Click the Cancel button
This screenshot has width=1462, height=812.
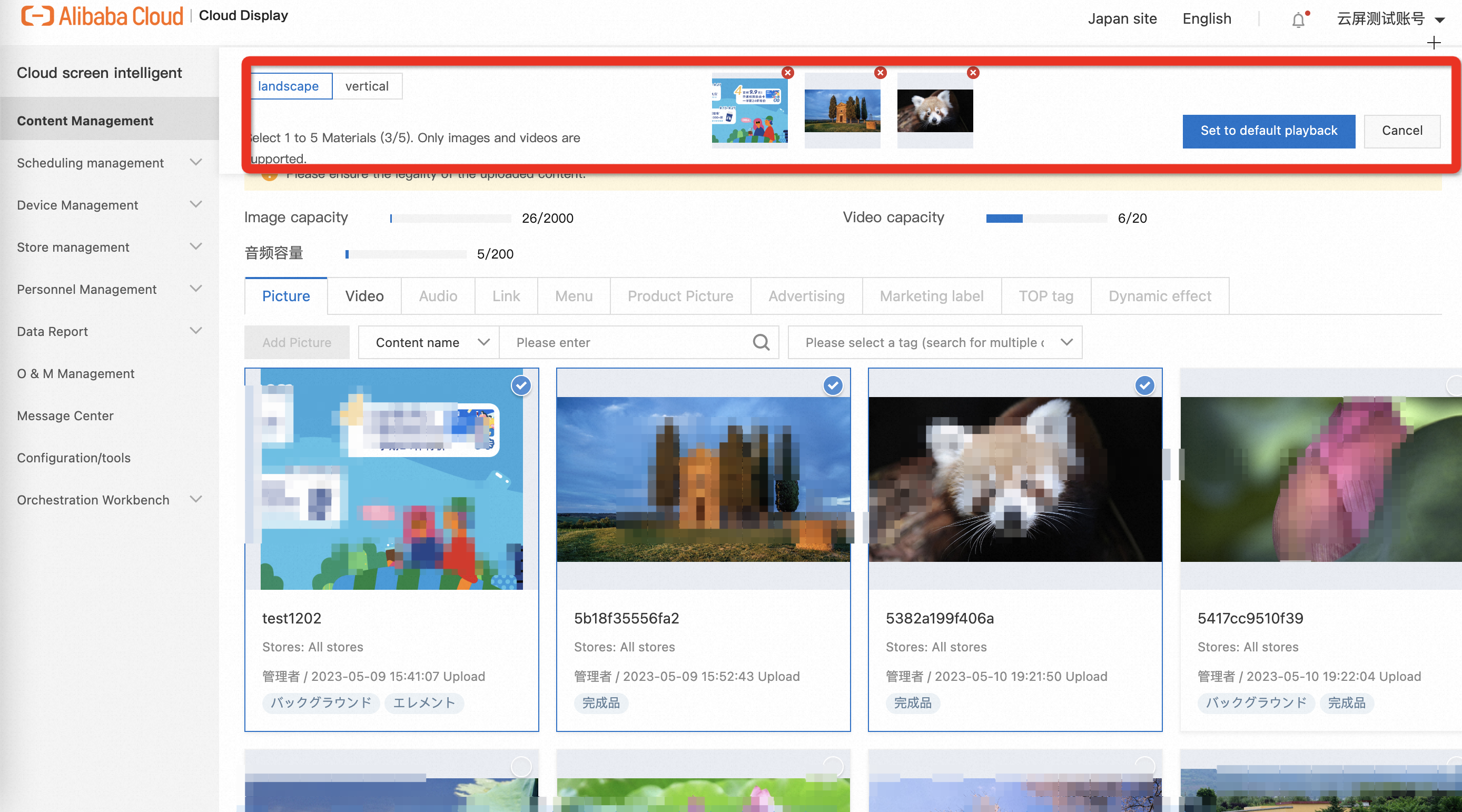(1402, 131)
